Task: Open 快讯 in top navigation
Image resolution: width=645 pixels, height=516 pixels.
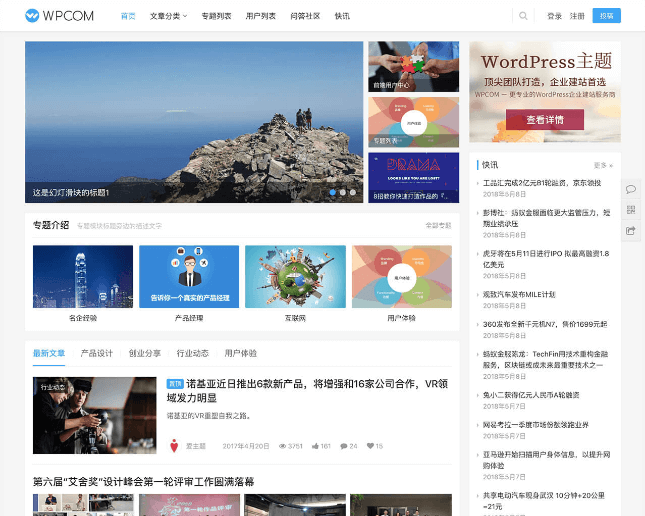Action: point(342,16)
